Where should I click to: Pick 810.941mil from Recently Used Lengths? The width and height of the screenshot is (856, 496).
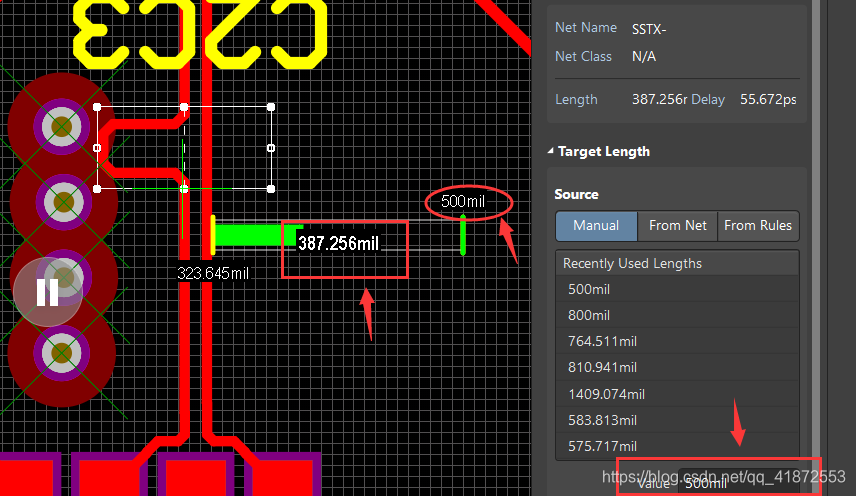pyautogui.click(x=677, y=368)
